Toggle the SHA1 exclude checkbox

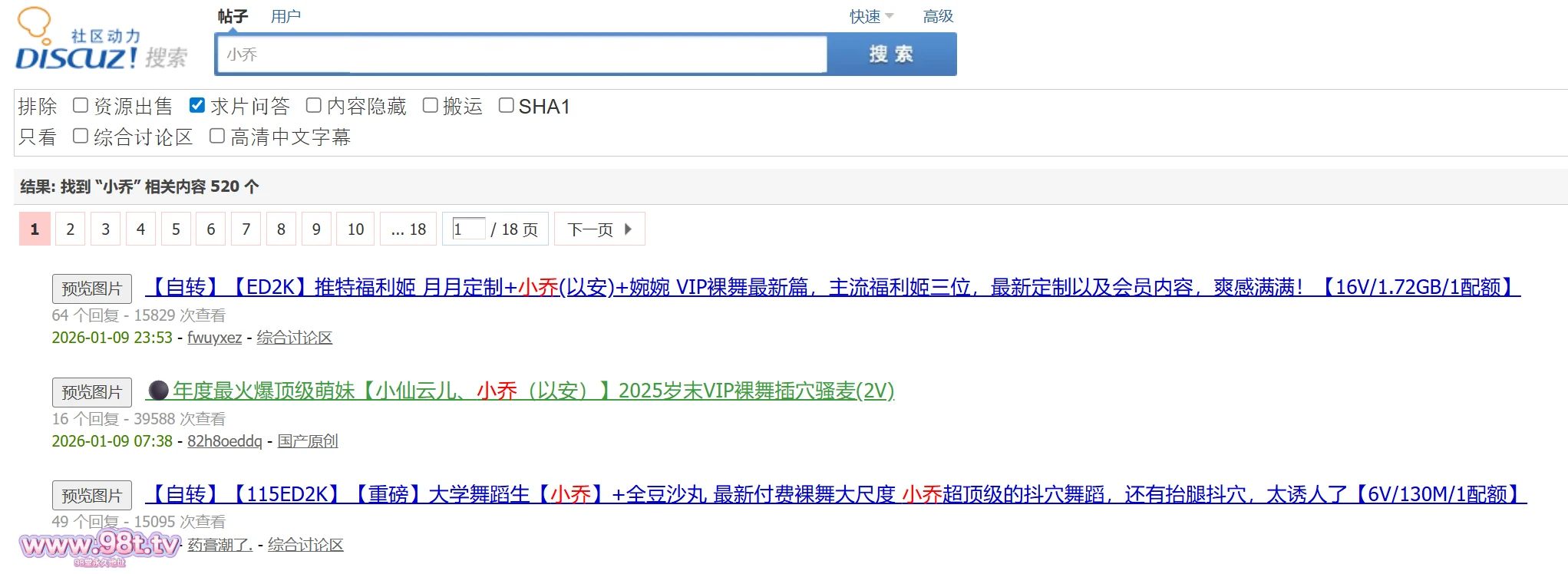pyautogui.click(x=506, y=106)
